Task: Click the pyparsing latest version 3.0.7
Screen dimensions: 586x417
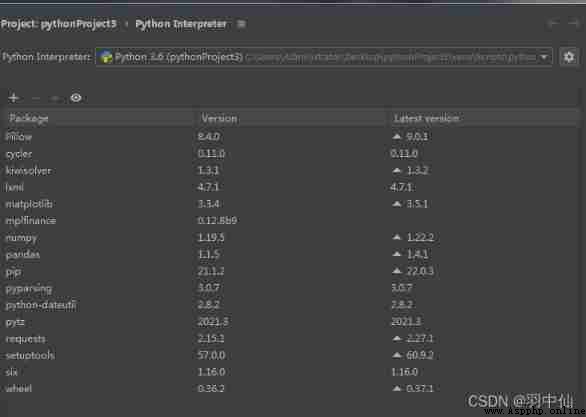Action: point(402,288)
